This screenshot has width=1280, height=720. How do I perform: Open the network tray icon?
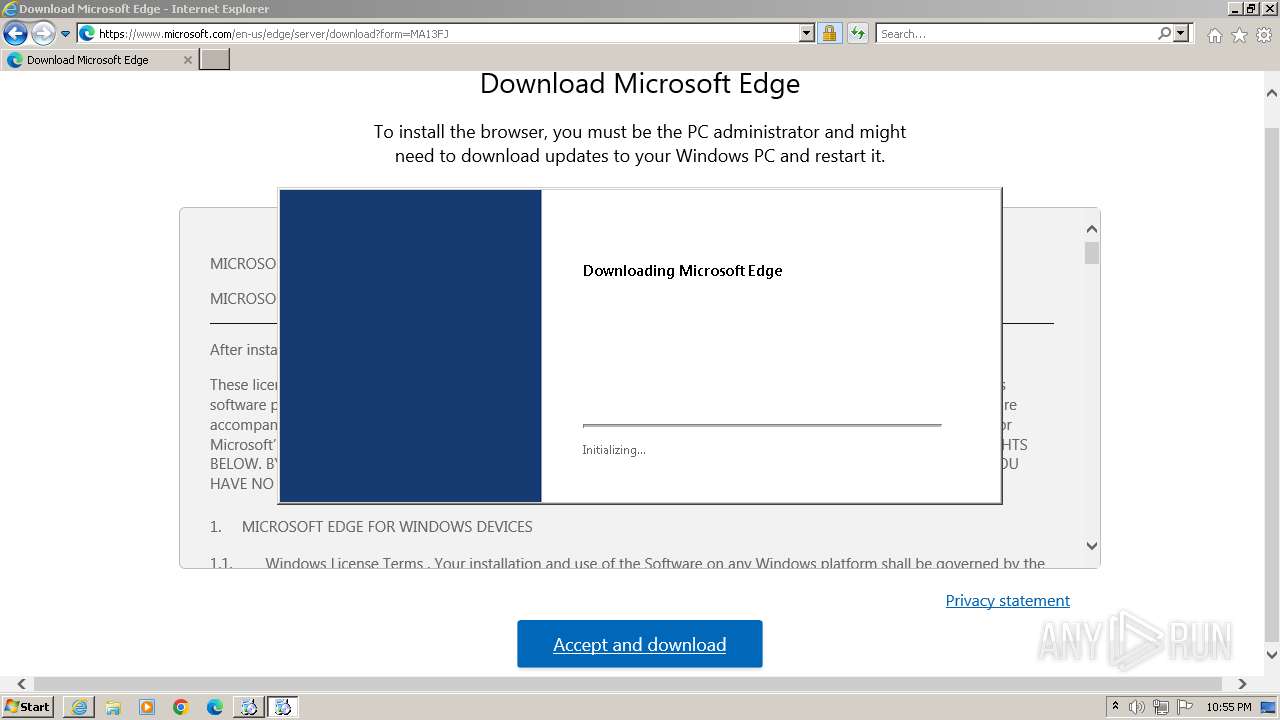pyautogui.click(x=1161, y=707)
